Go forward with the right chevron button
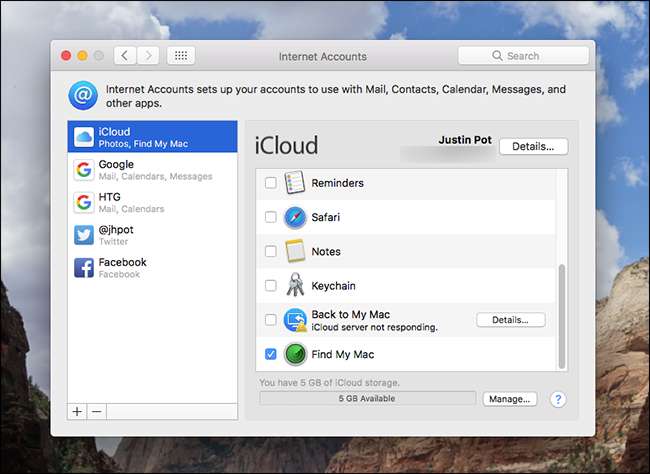Viewport: 650px width, 474px height. click(x=148, y=56)
